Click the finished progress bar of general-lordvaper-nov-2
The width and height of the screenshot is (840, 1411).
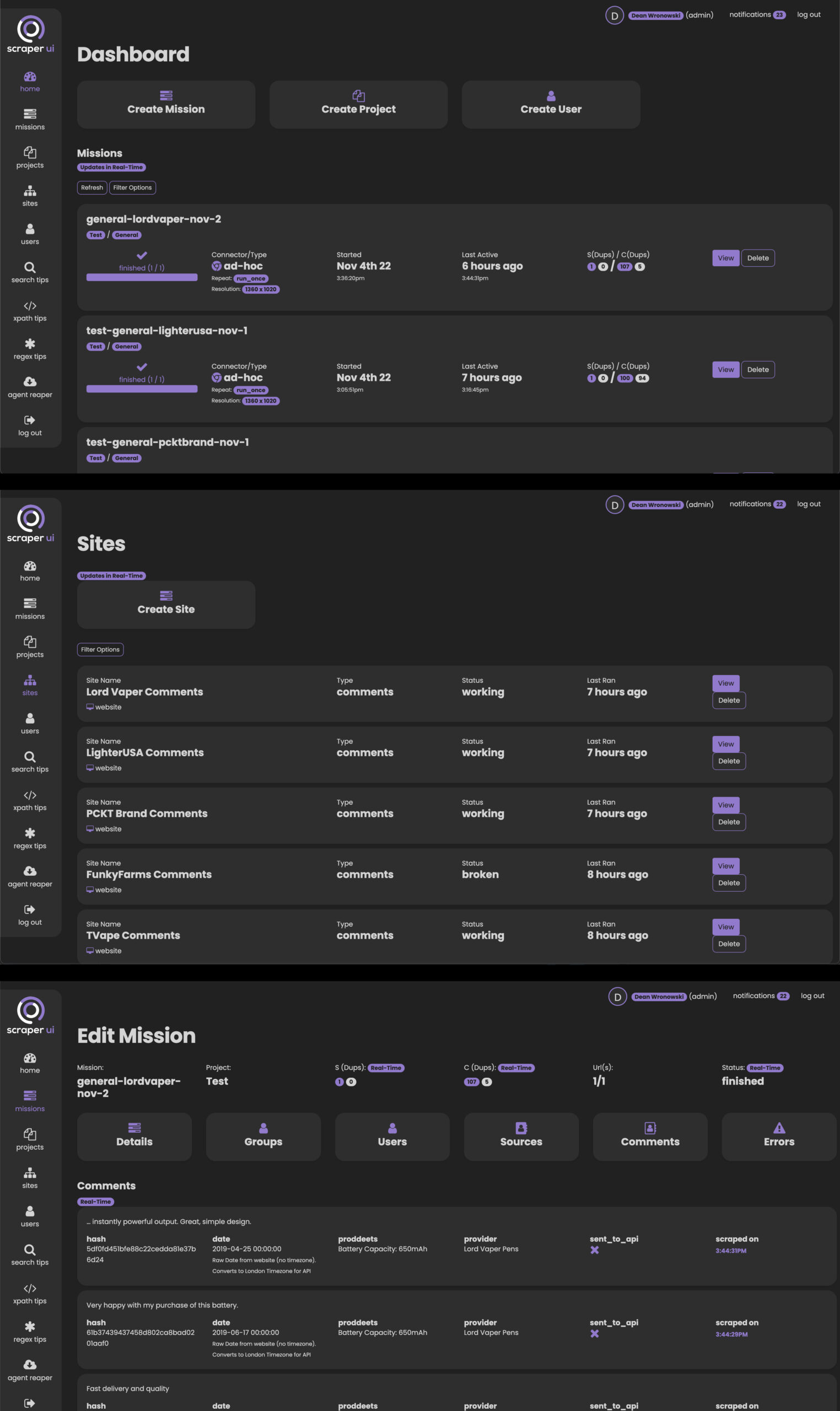pyautogui.click(x=141, y=277)
